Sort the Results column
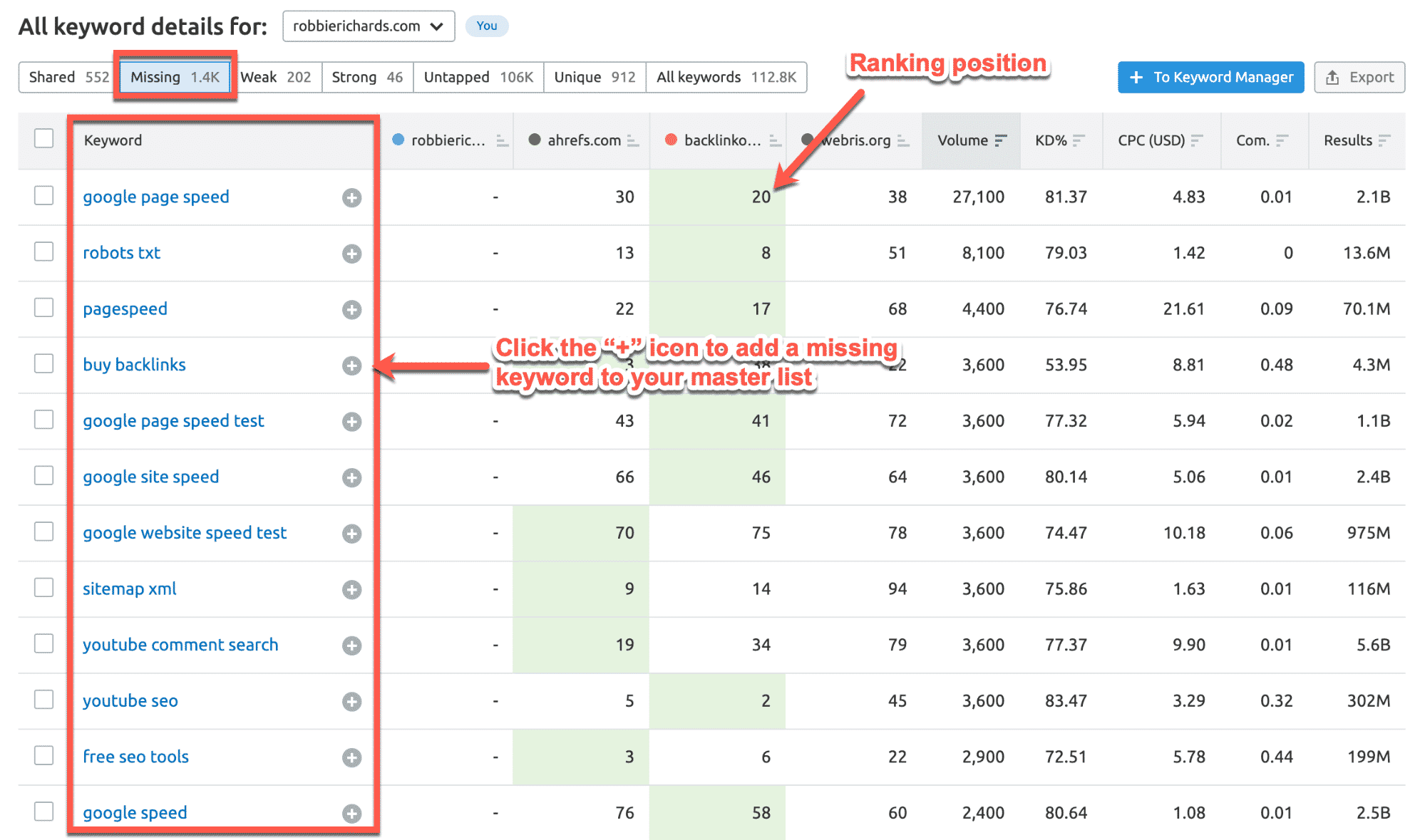Screen dimensions: 1425x840 (x=1384, y=140)
